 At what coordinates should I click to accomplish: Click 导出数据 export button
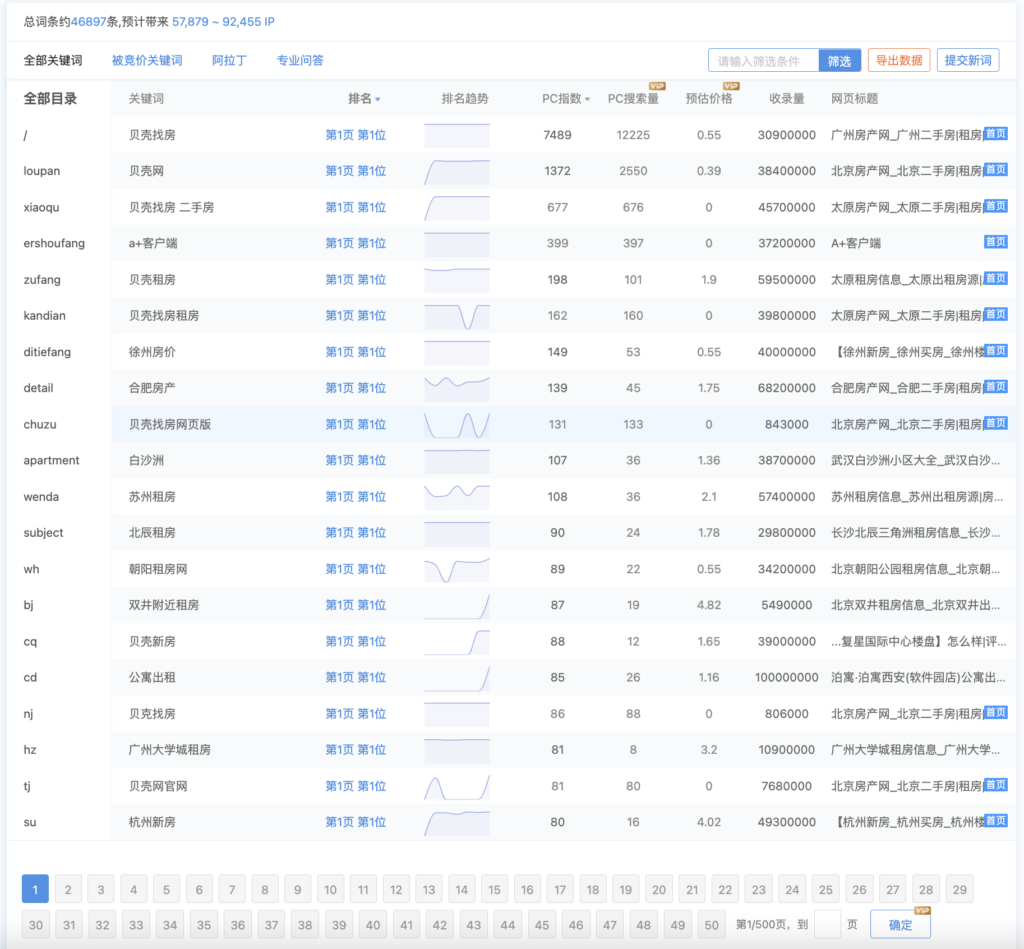899,61
